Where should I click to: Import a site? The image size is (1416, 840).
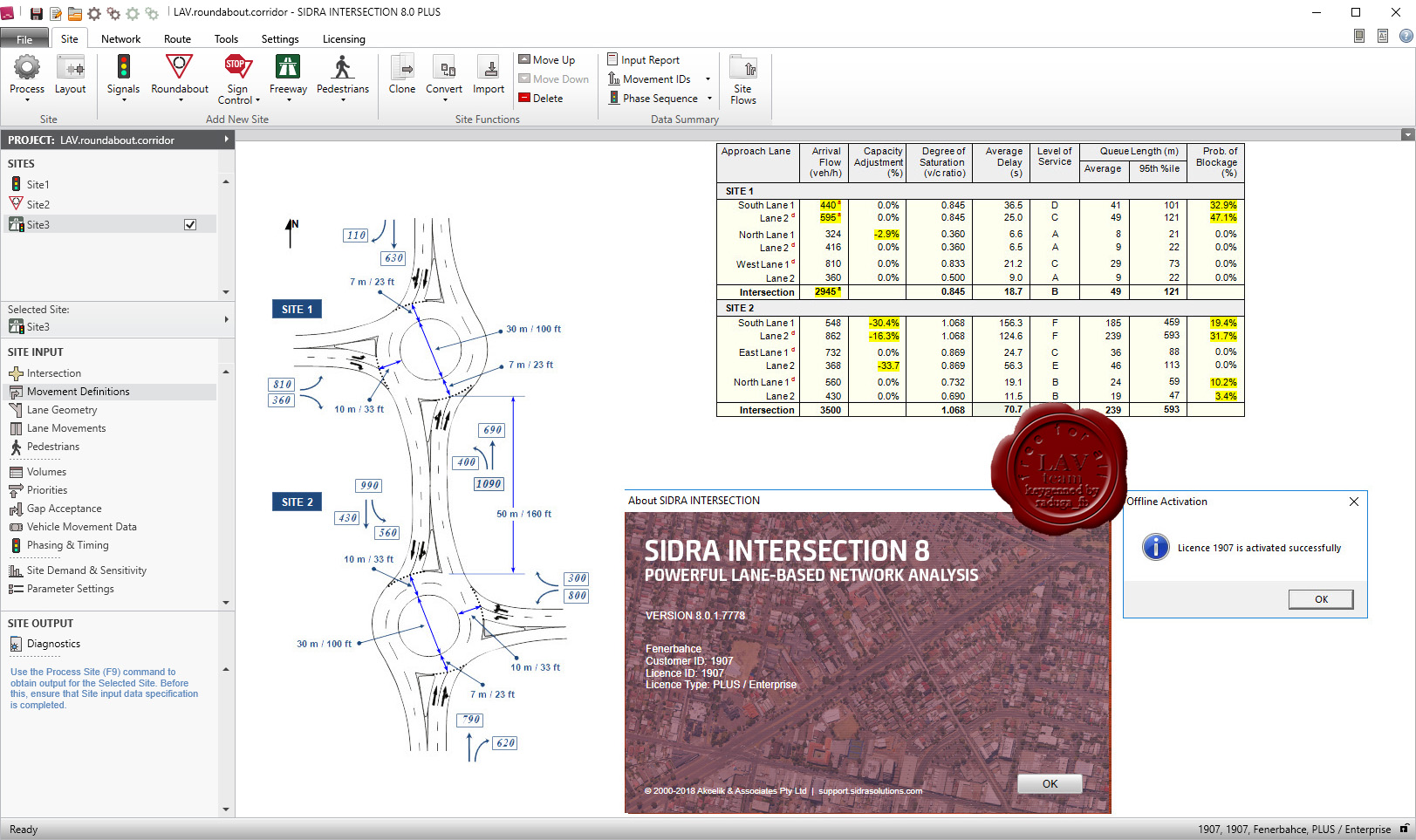pyautogui.click(x=489, y=74)
